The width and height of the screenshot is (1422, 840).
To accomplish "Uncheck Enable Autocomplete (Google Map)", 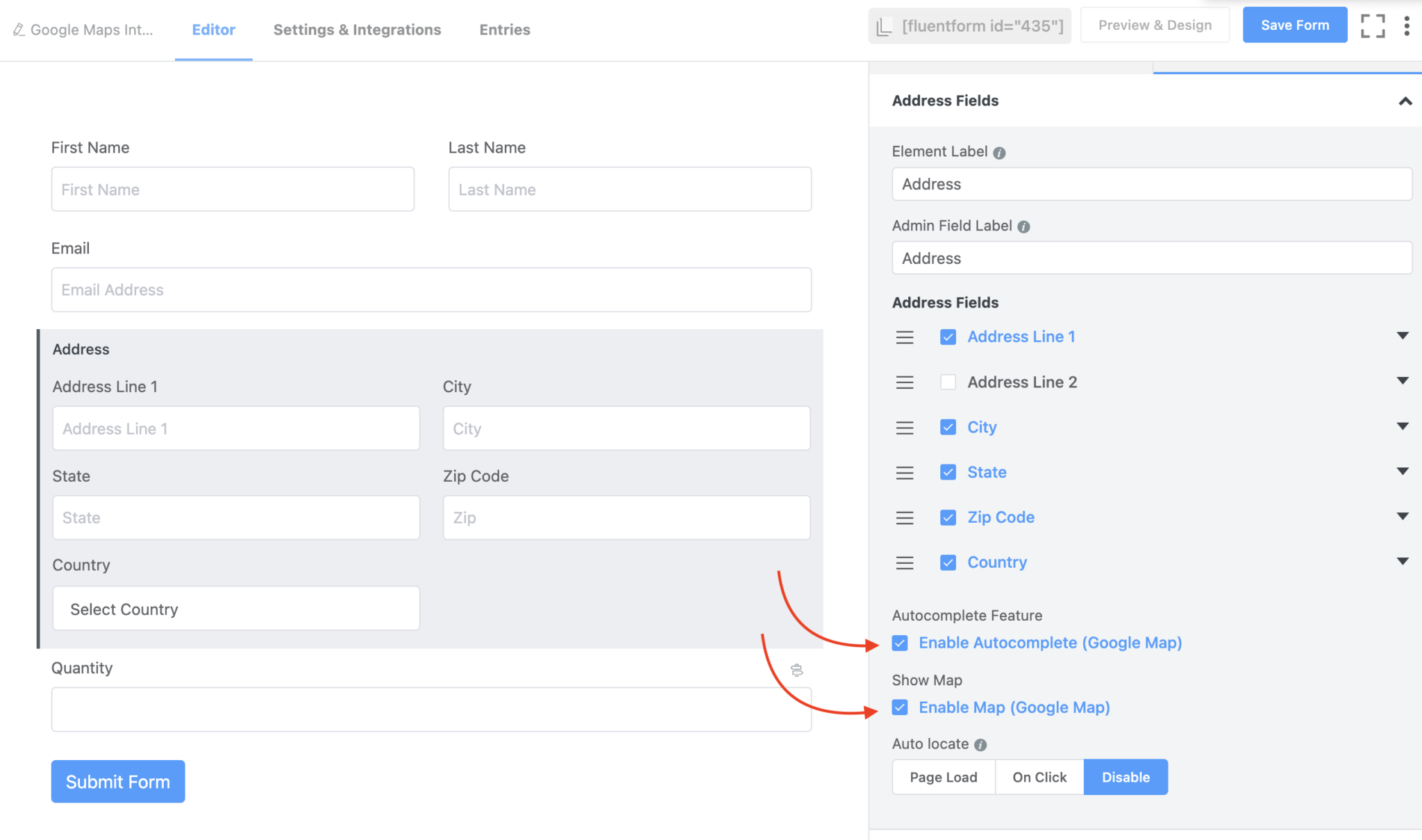I will pos(899,643).
